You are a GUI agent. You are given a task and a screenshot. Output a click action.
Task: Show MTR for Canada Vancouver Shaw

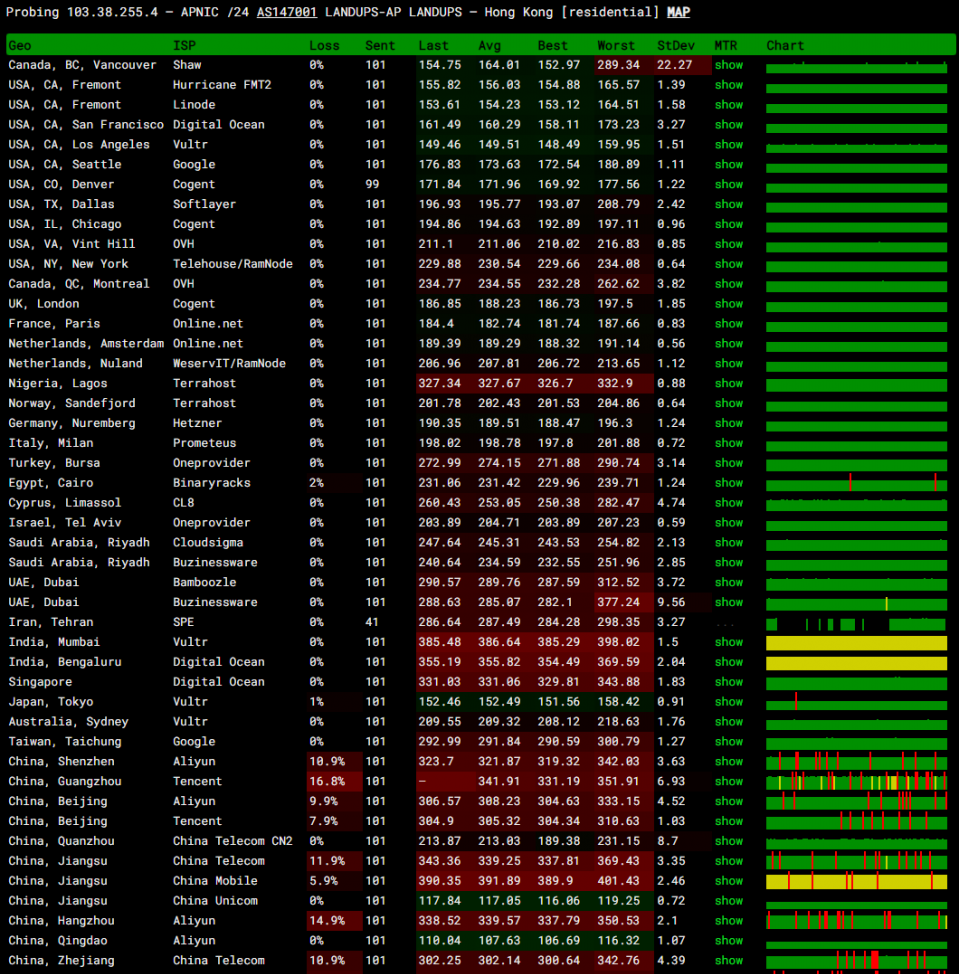(x=728, y=65)
